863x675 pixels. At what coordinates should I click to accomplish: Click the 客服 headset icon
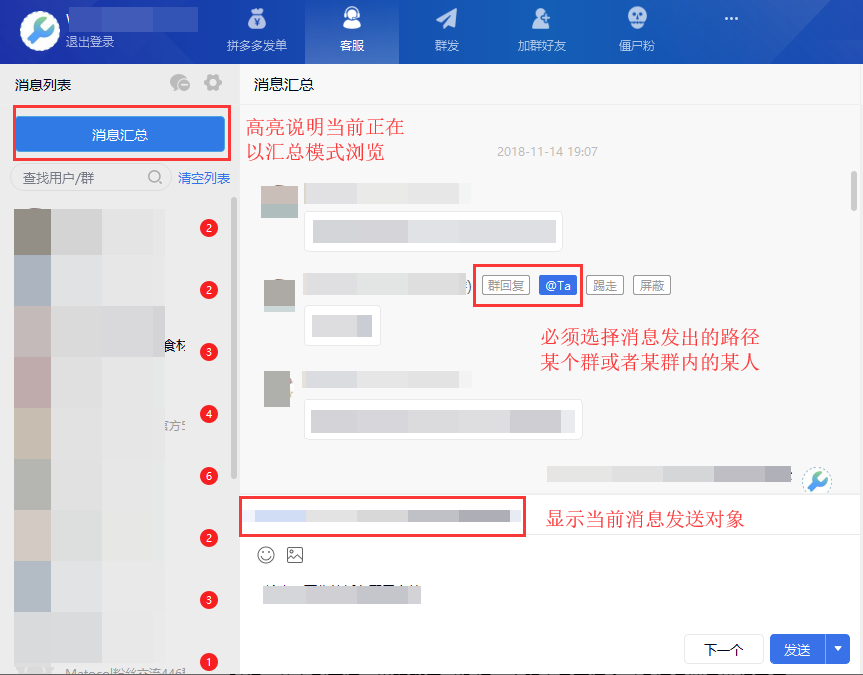(x=352, y=18)
